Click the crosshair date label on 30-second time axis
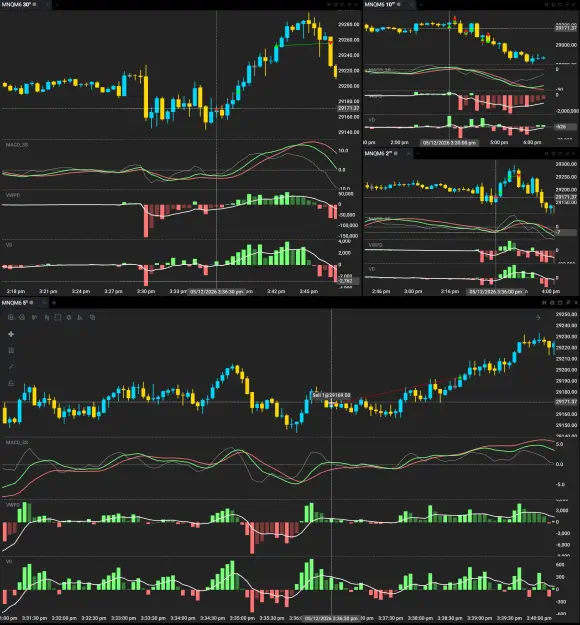The height and width of the screenshot is (625, 580). pyautogui.click(x=216, y=291)
